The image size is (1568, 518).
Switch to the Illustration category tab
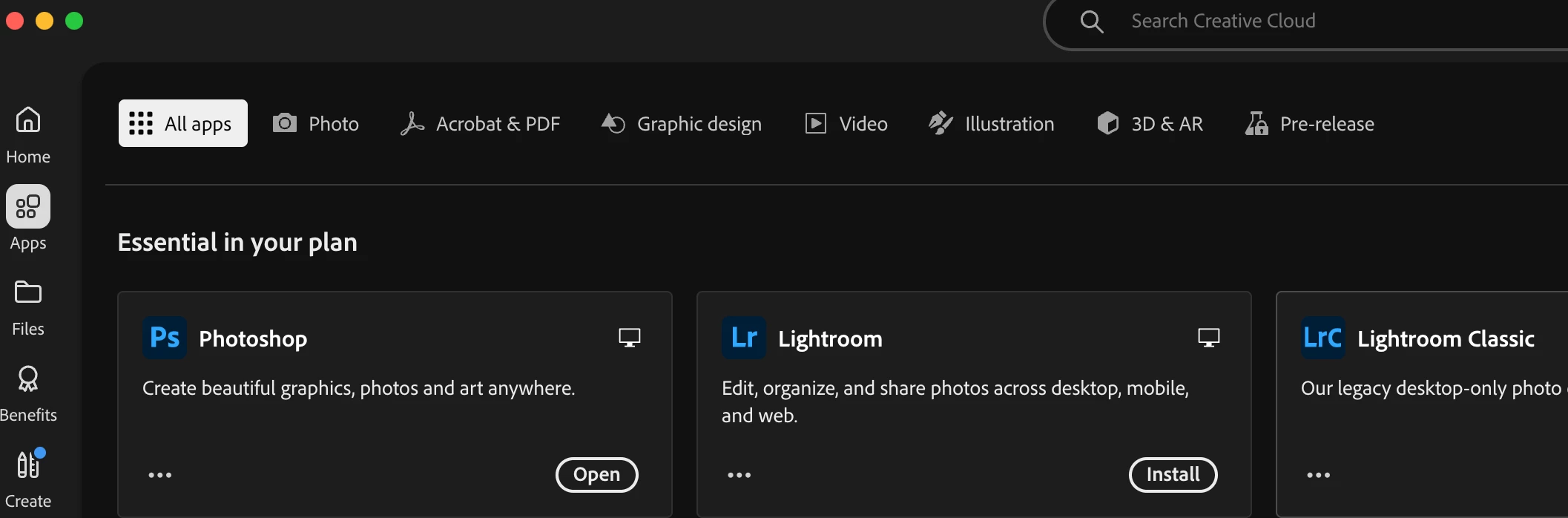click(991, 123)
